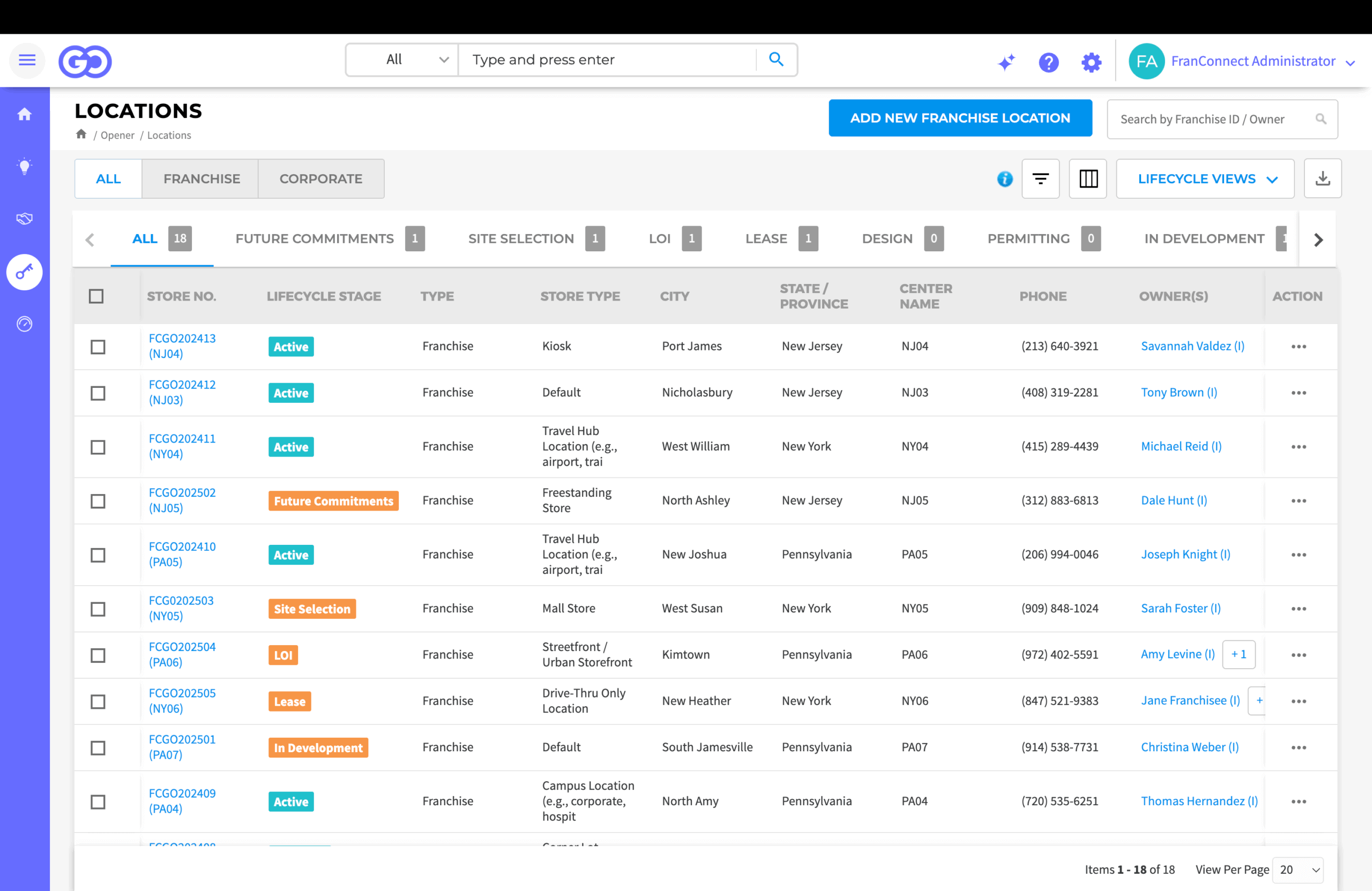Click the Opener breadcrumb link
This screenshot has height=891, width=1372.
pos(117,135)
